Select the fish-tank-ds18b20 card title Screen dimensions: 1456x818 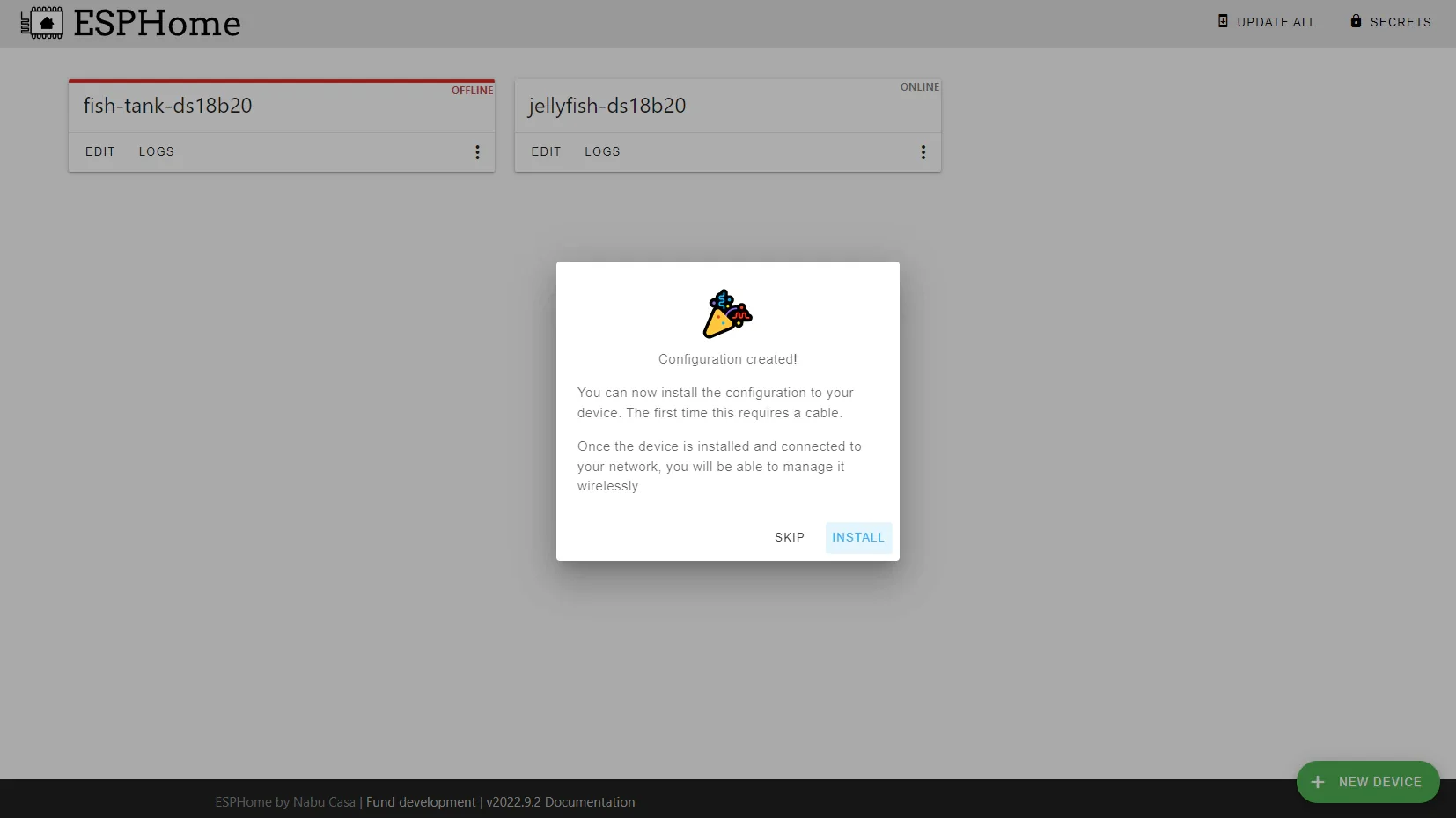coord(167,106)
